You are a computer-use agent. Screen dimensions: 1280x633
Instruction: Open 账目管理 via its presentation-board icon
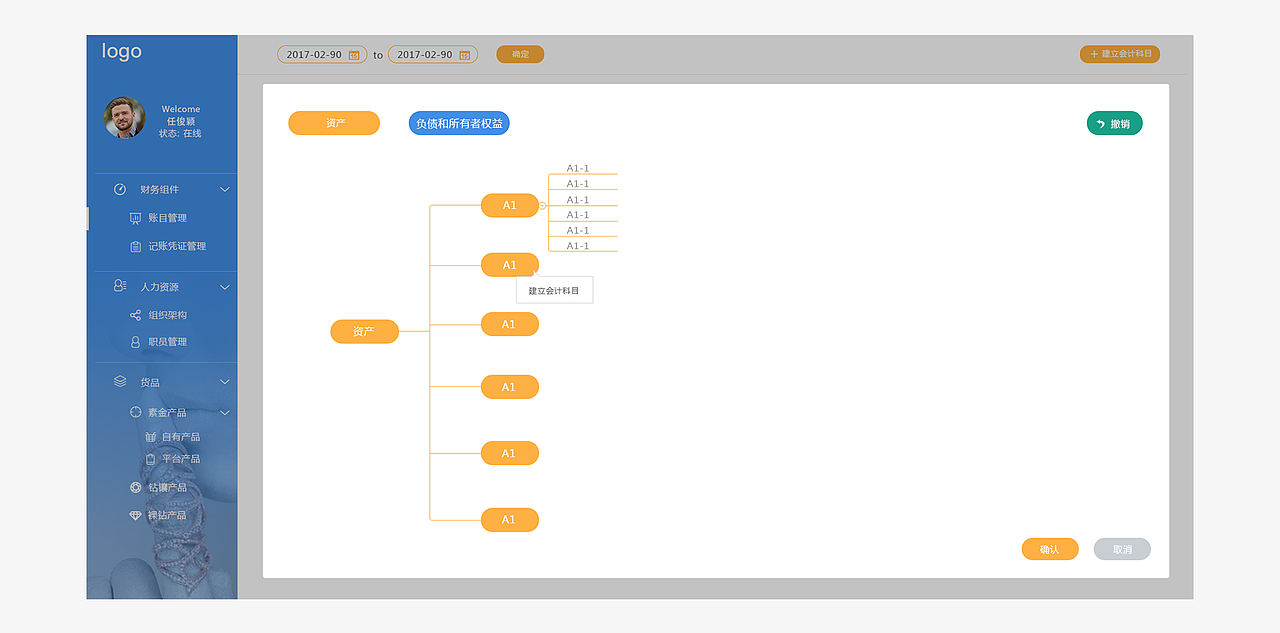(x=136, y=218)
